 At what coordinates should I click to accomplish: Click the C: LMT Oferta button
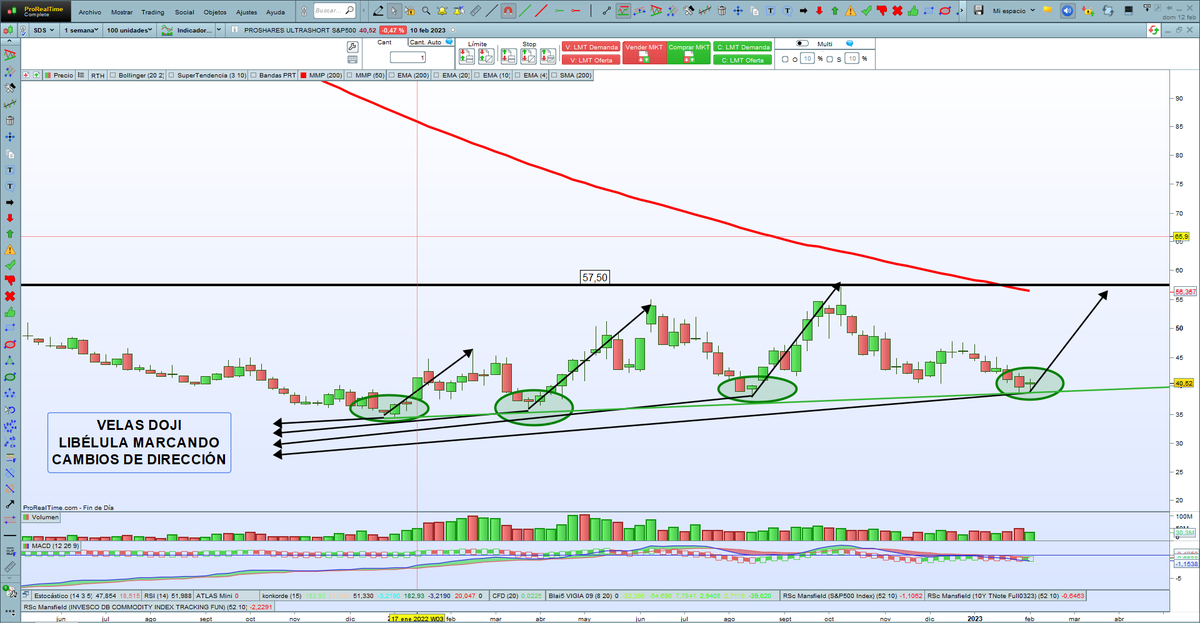[x=743, y=60]
